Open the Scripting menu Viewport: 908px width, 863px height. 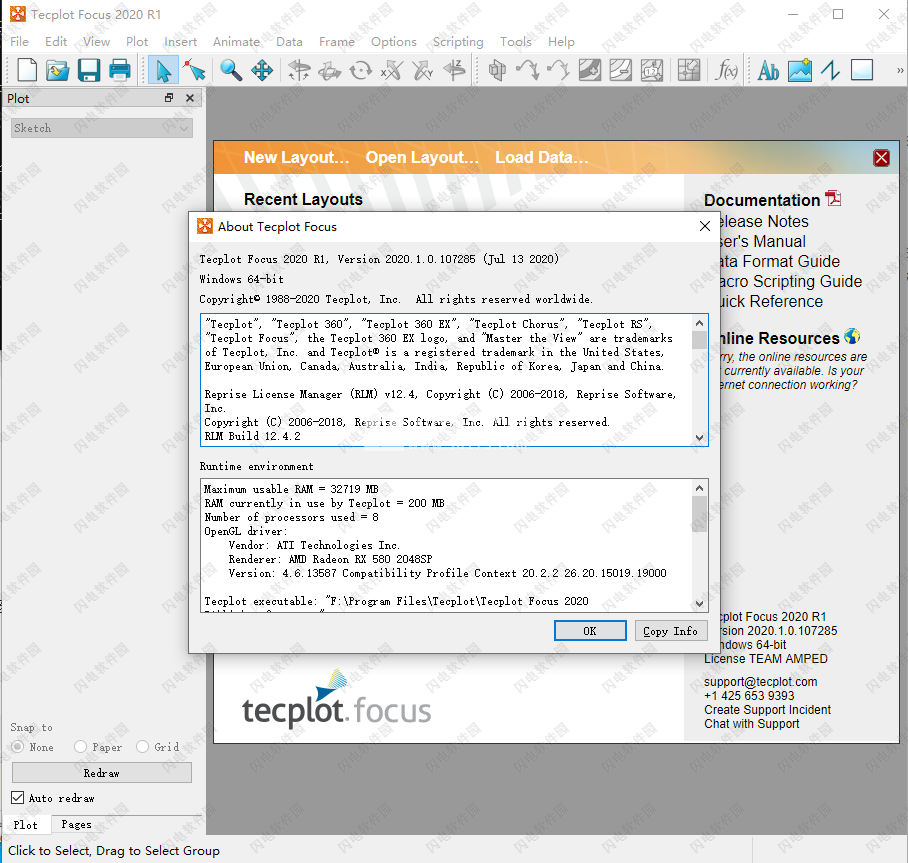click(x=458, y=42)
